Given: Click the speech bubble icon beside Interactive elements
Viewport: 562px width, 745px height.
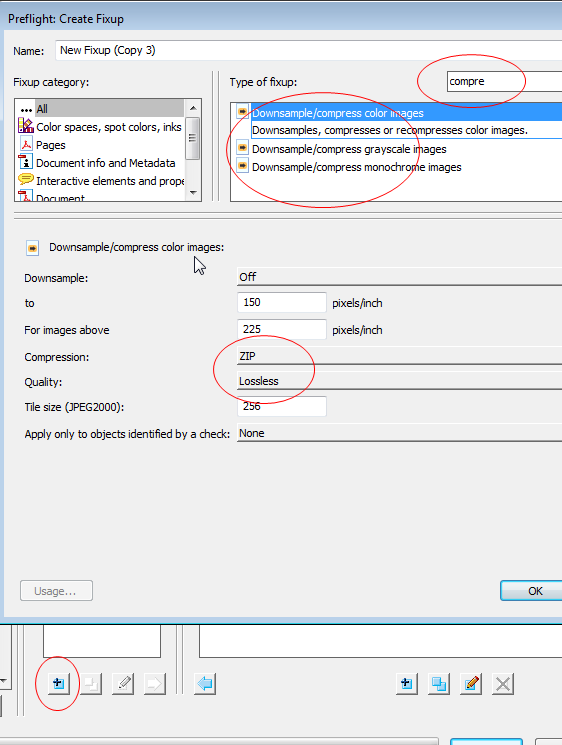Looking at the screenshot, I should (26, 180).
